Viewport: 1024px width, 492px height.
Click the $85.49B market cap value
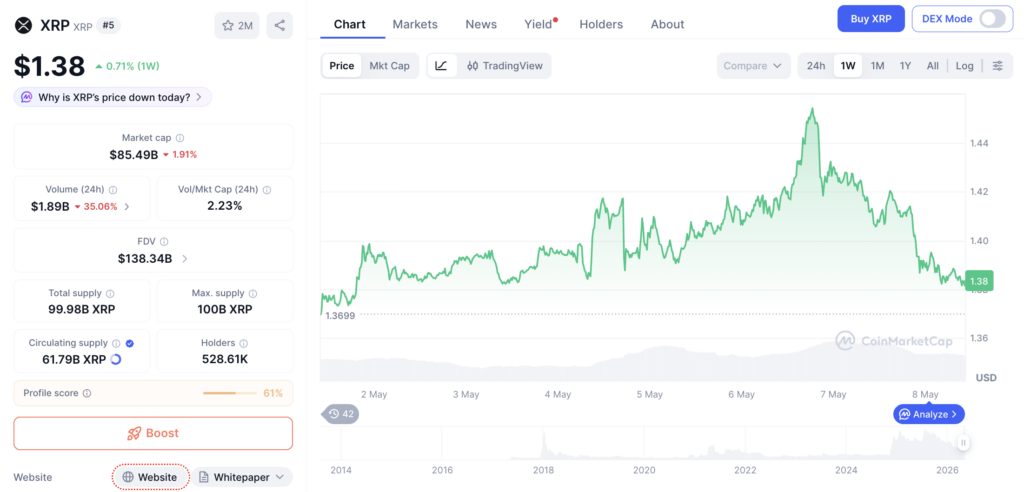(133, 155)
